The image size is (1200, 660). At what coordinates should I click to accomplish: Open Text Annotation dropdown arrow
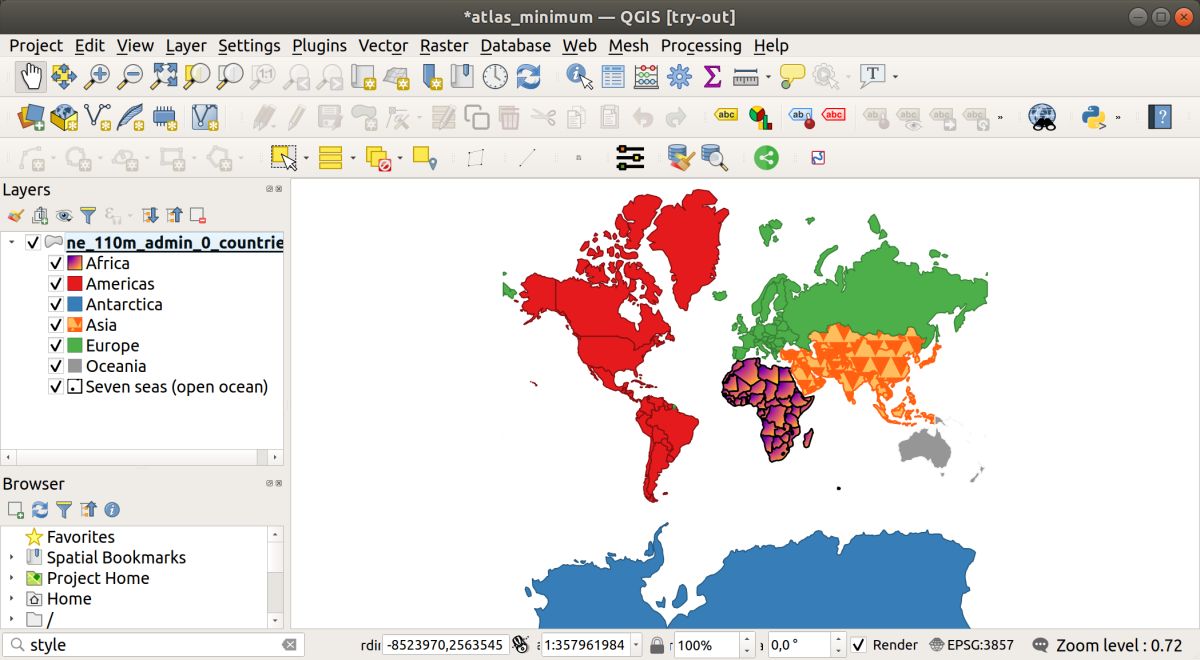click(895, 76)
